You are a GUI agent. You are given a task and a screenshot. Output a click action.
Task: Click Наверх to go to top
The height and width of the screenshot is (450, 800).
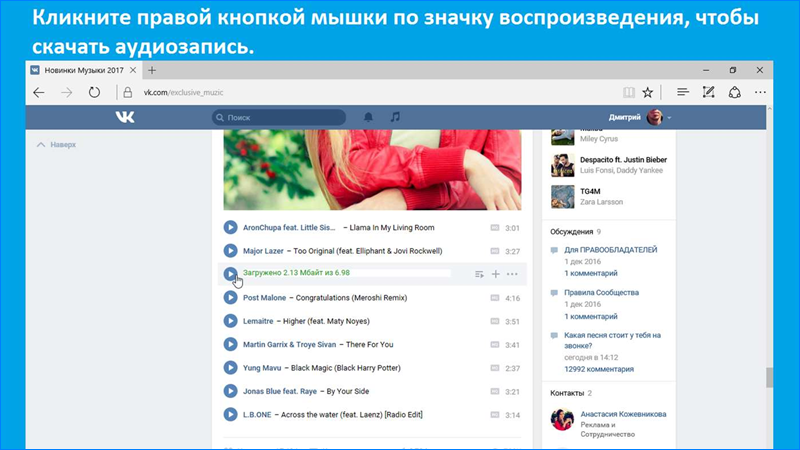(x=57, y=145)
